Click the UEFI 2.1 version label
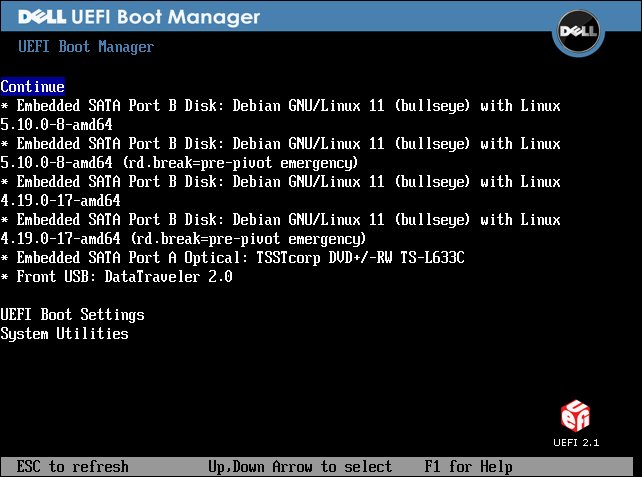 577,442
